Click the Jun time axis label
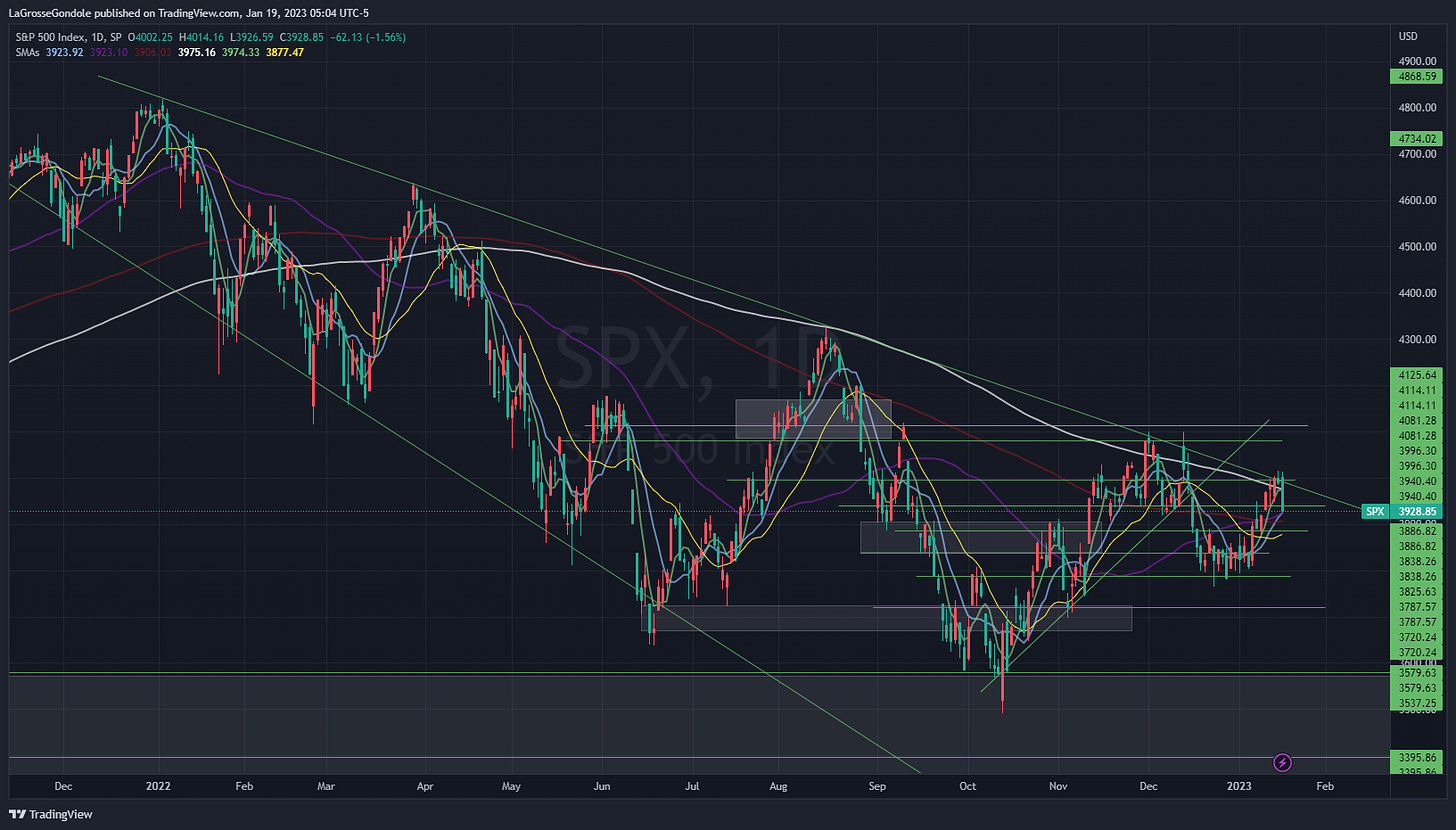Screen dimensions: 1456x830 click(601, 788)
